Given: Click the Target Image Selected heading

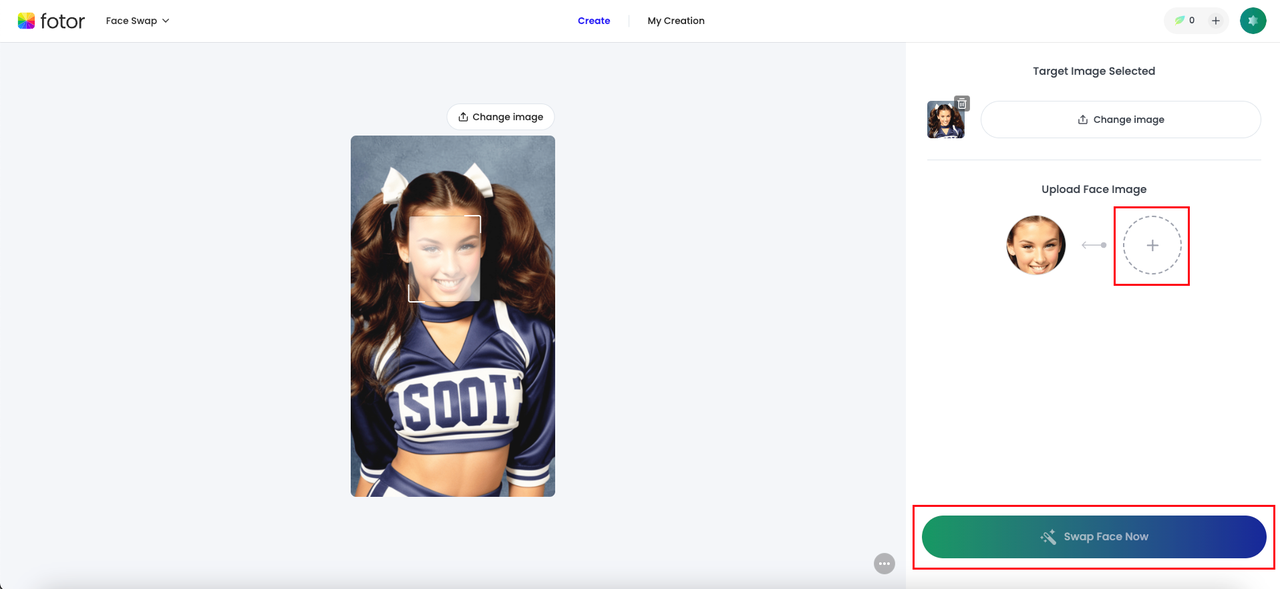Looking at the screenshot, I should 1094,71.
